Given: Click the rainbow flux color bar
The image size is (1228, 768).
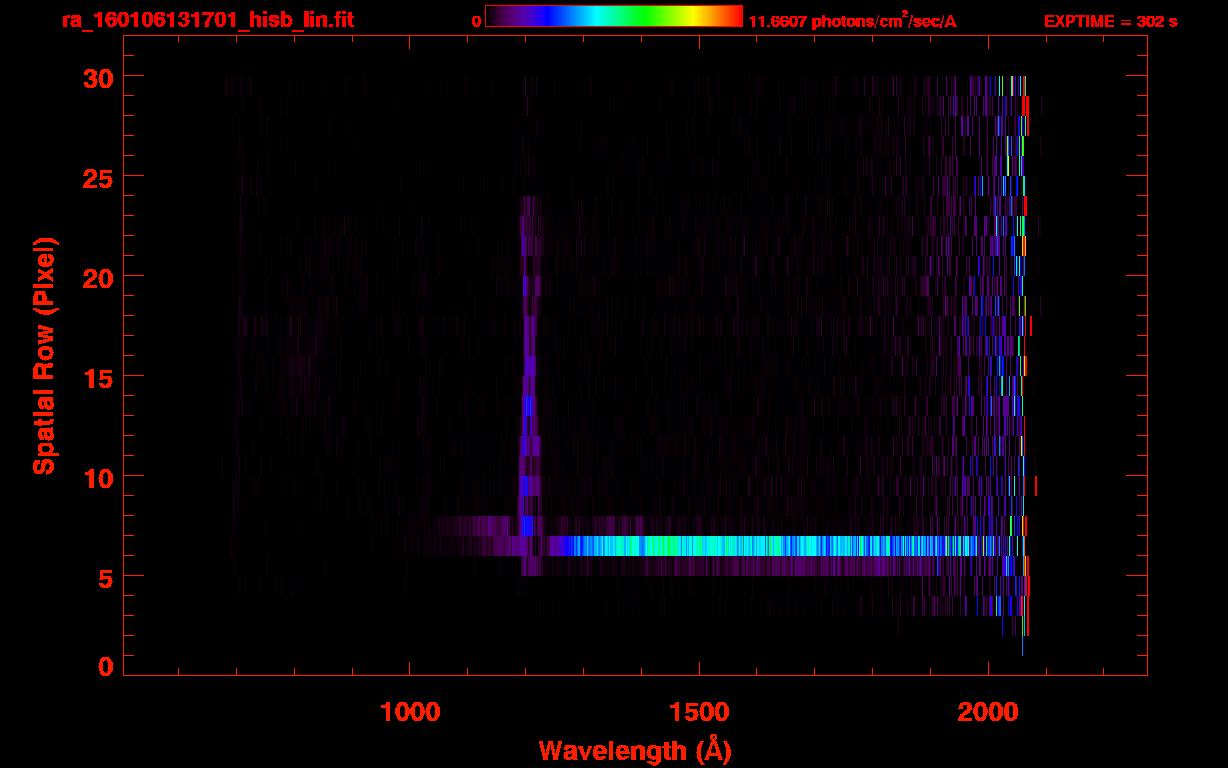Looking at the screenshot, I should click(x=614, y=16).
